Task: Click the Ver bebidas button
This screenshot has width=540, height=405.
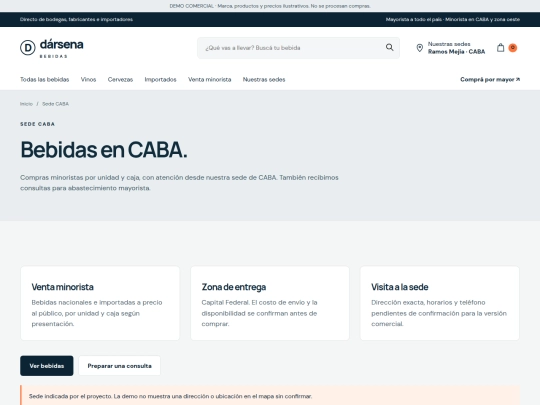Action: (x=46, y=366)
